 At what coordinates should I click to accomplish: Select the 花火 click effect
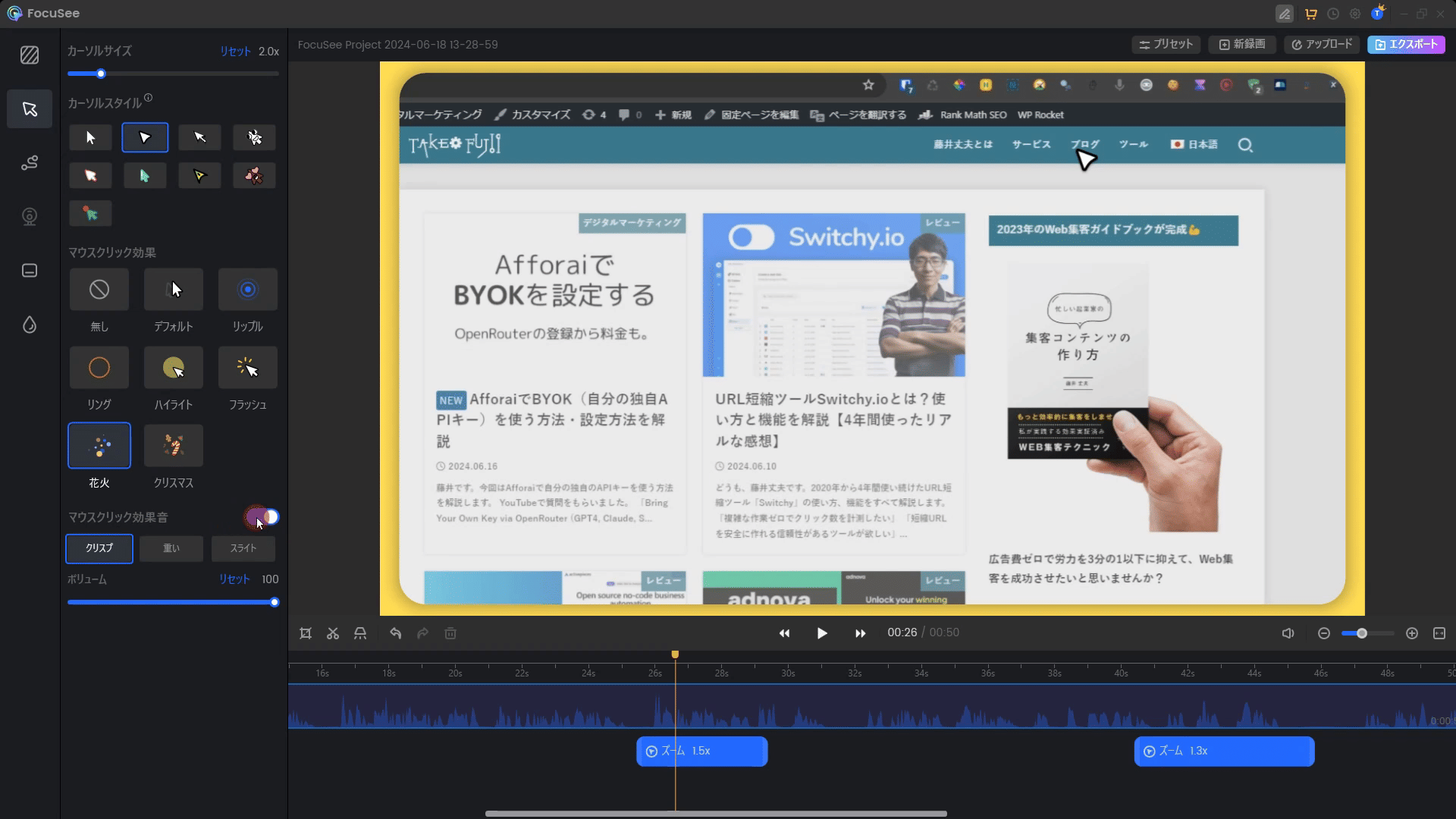pos(99,446)
